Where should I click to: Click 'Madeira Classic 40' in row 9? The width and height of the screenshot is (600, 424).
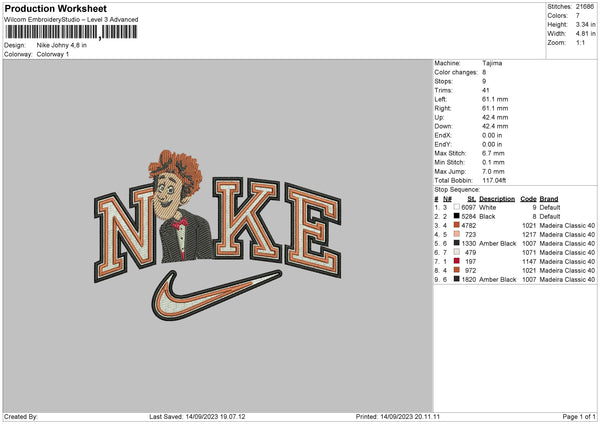pos(567,279)
